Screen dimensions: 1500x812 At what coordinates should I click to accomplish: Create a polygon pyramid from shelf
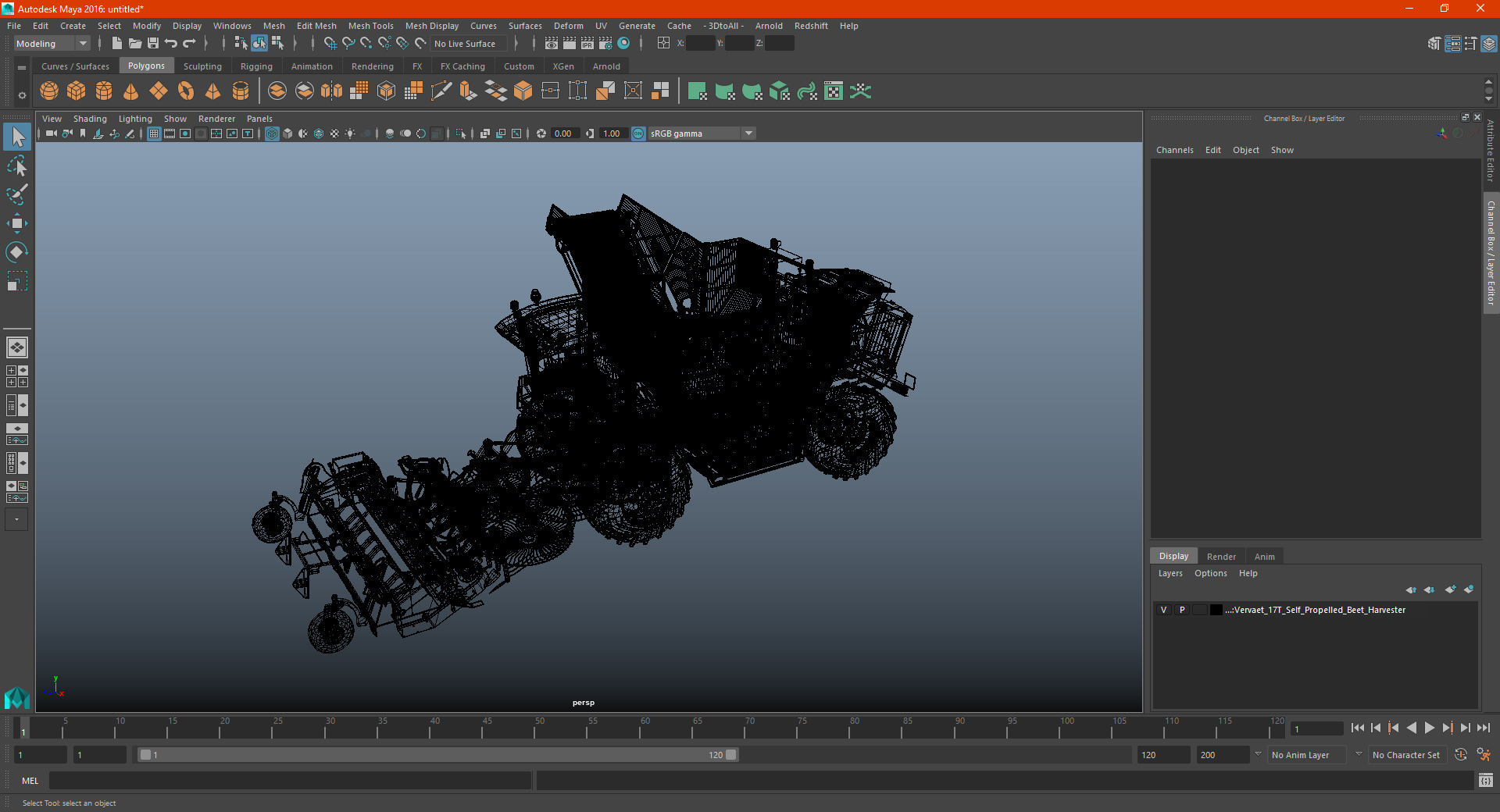point(213,91)
